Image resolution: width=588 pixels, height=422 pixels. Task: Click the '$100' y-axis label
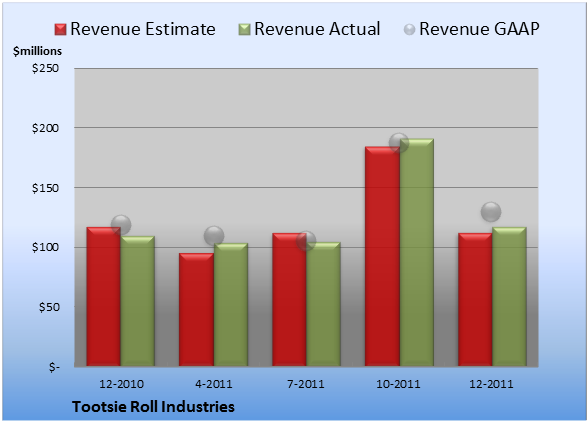click(45, 247)
